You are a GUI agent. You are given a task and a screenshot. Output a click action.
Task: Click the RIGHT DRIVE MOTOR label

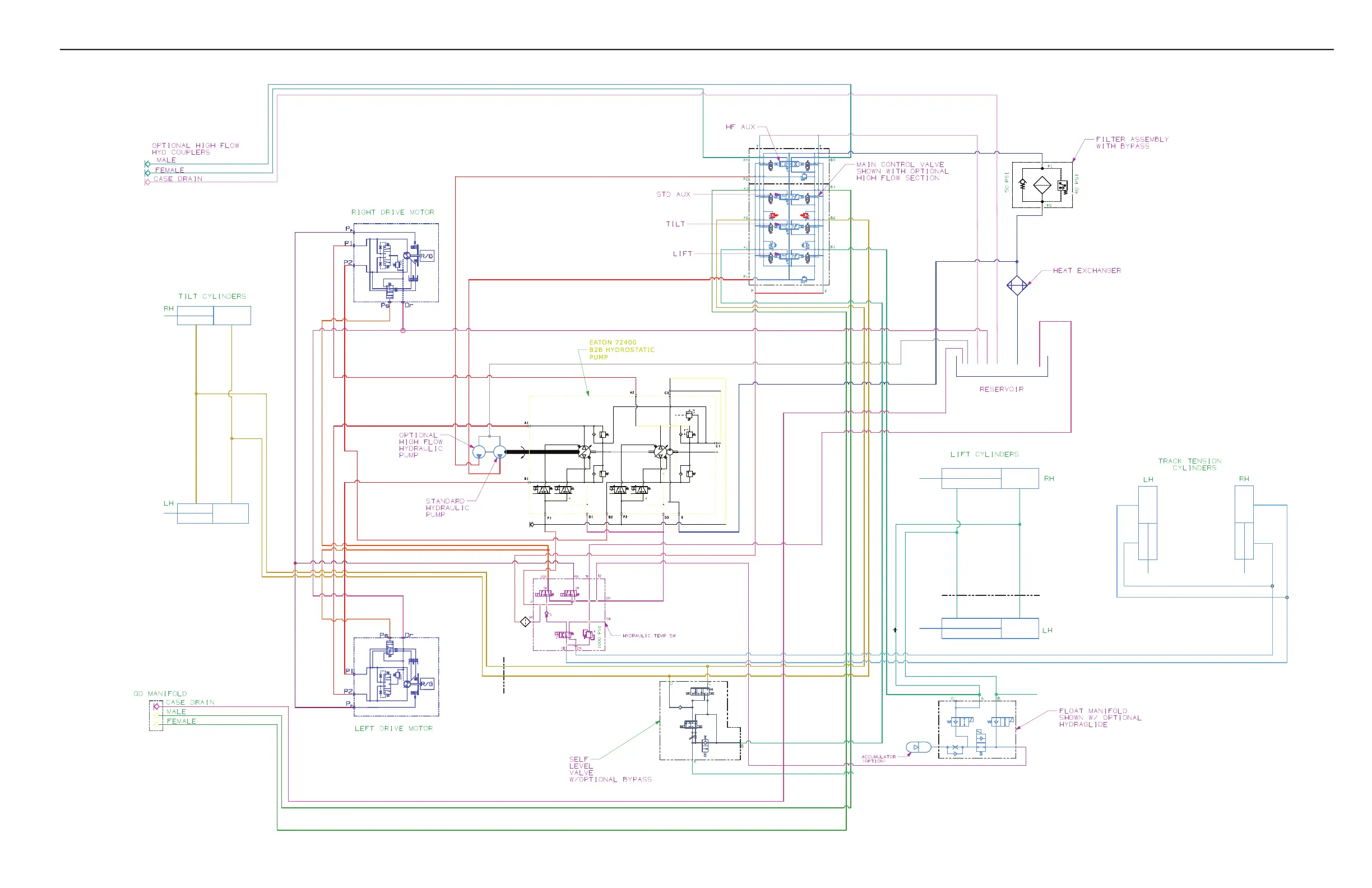coord(392,212)
